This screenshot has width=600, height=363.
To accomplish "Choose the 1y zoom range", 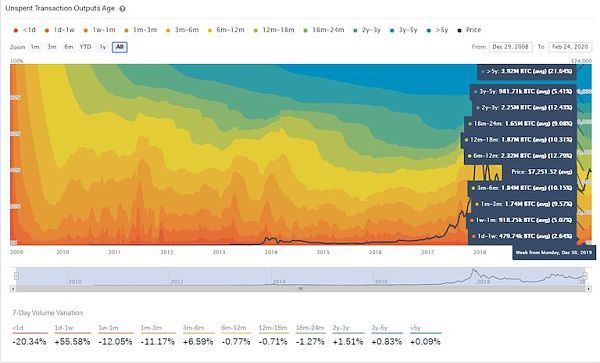I will [103, 47].
